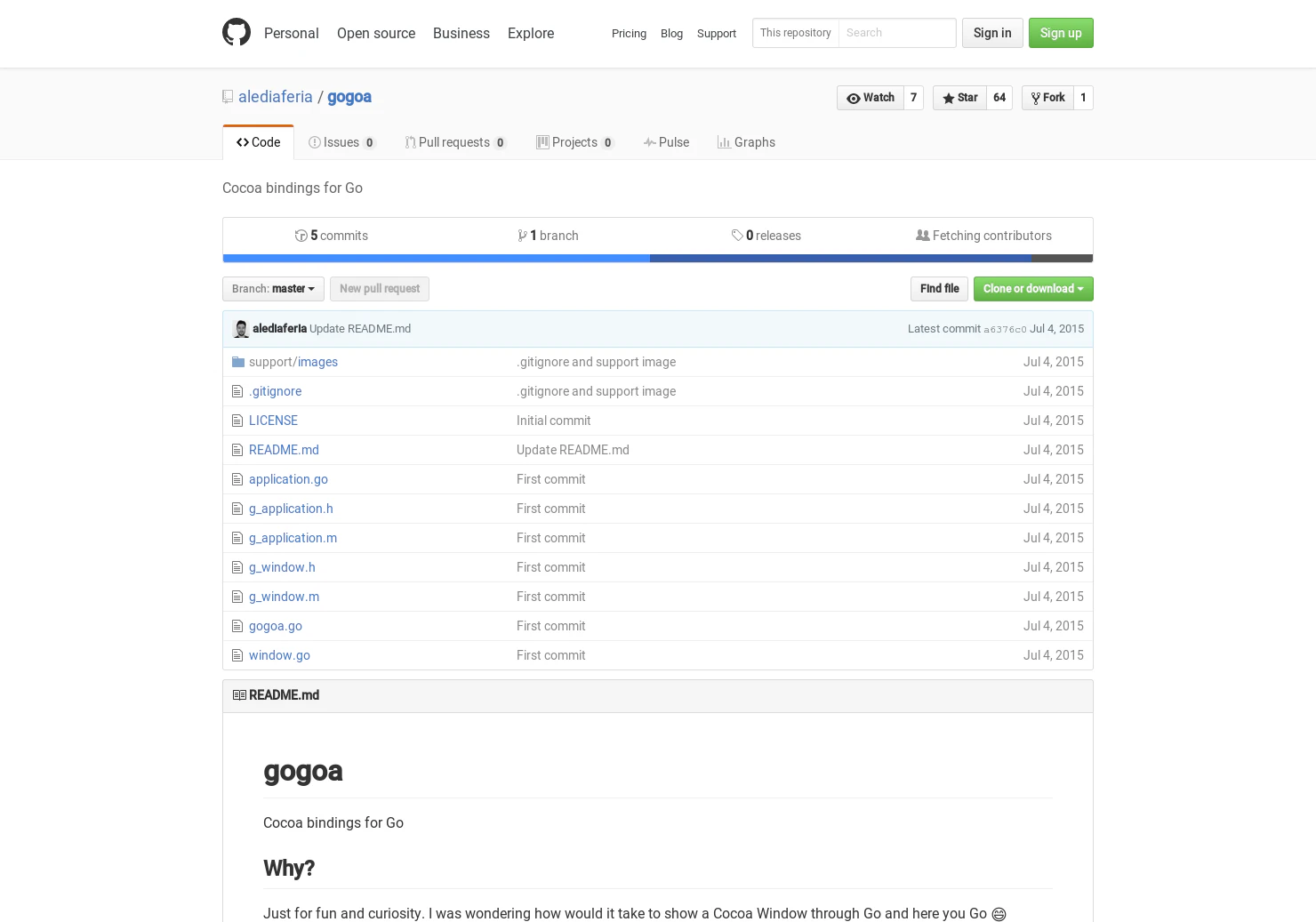The width and height of the screenshot is (1316, 922).
Task: Click the Pull requests icon
Action: (x=410, y=142)
